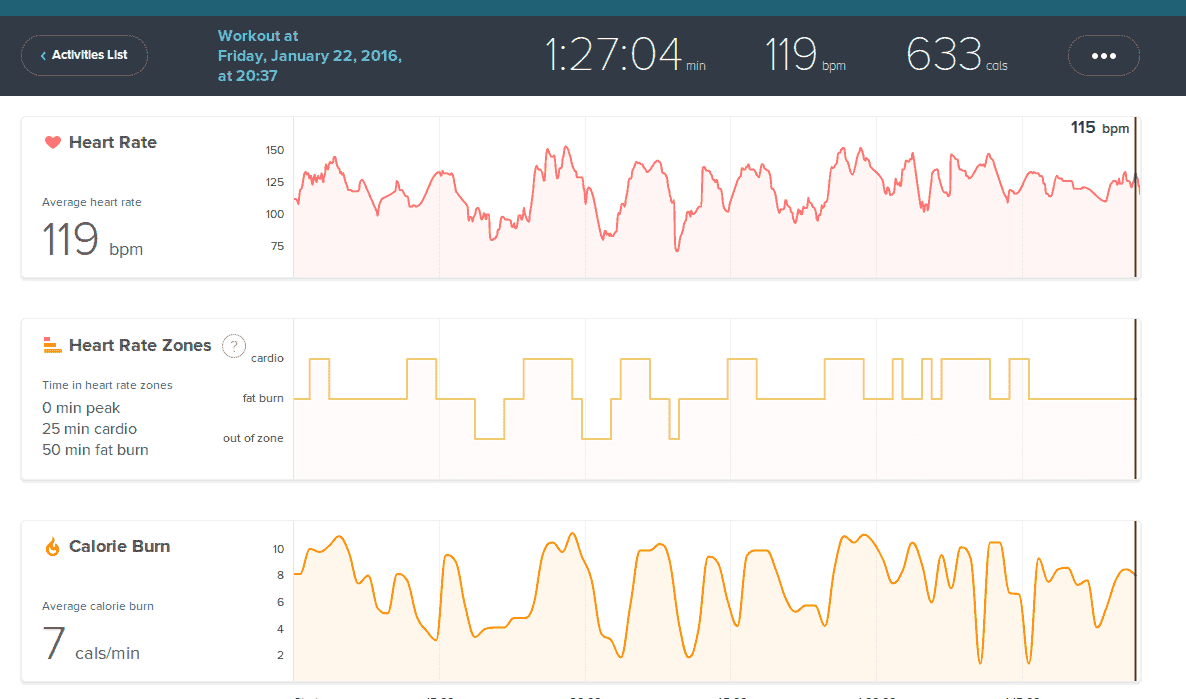The height and width of the screenshot is (699, 1186).
Task: Open the three-dots more options menu
Action: (1103, 55)
